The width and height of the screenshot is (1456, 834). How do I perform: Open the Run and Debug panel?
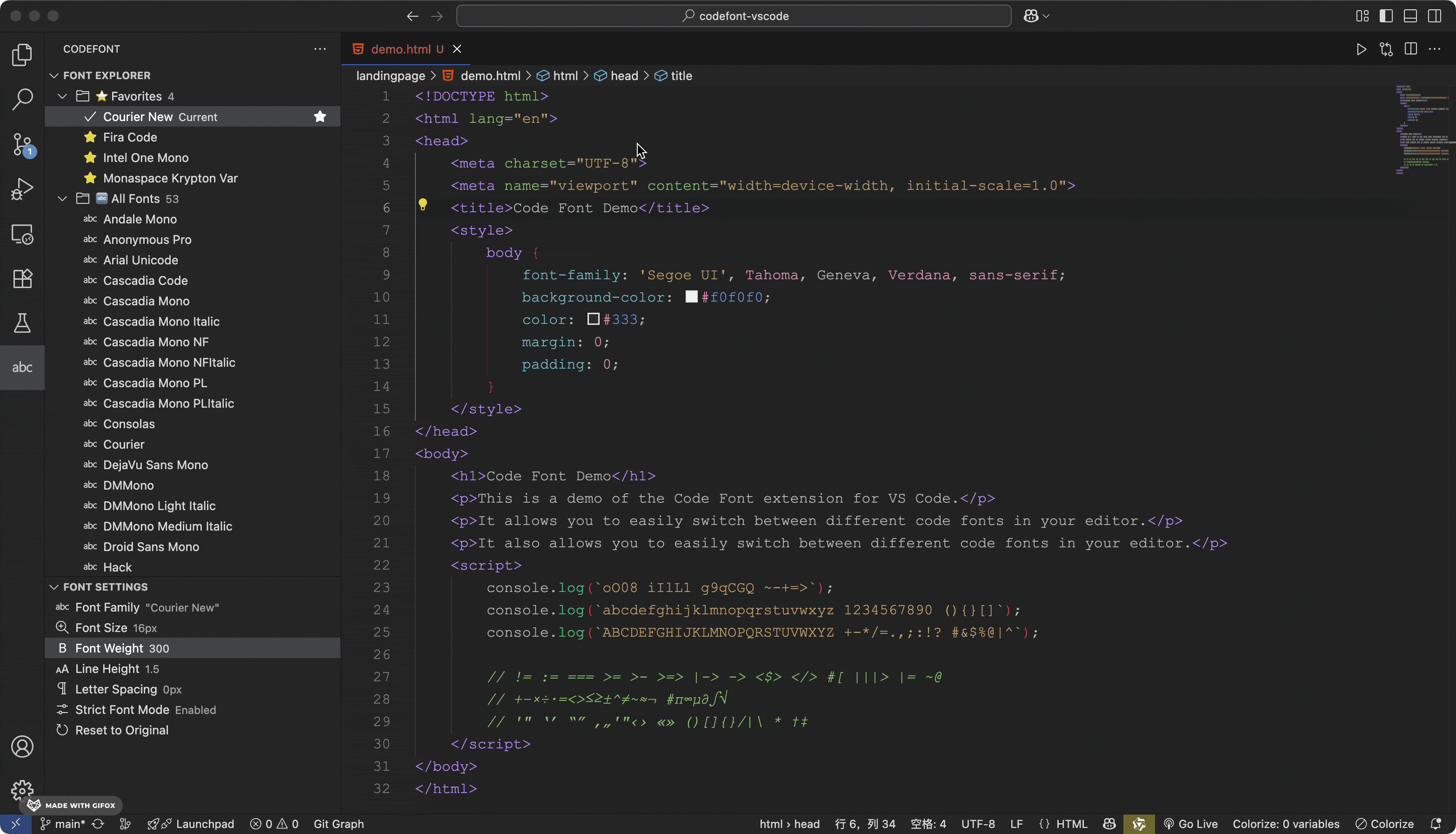point(22,188)
